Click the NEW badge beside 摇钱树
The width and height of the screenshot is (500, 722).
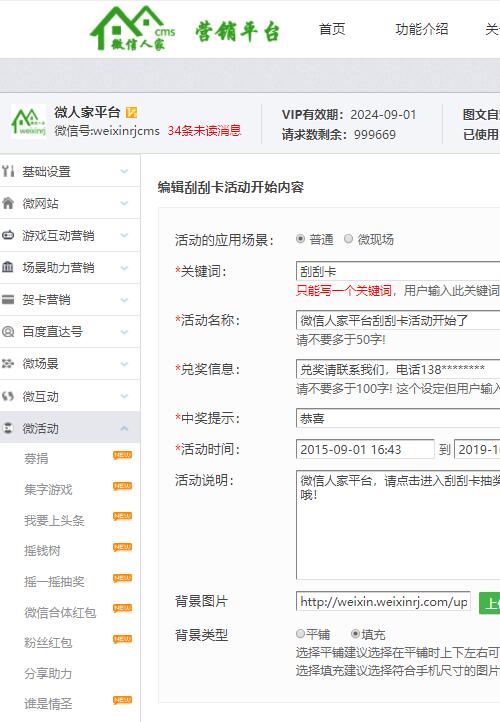[x=122, y=547]
